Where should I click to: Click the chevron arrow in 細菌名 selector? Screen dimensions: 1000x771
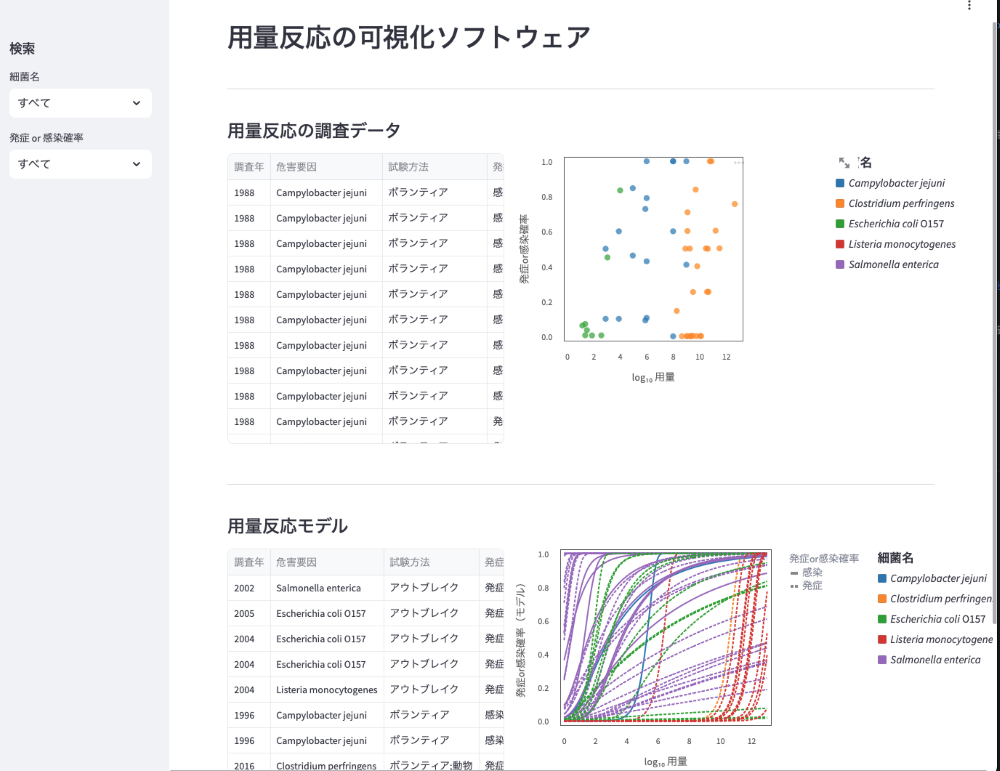tap(136, 103)
